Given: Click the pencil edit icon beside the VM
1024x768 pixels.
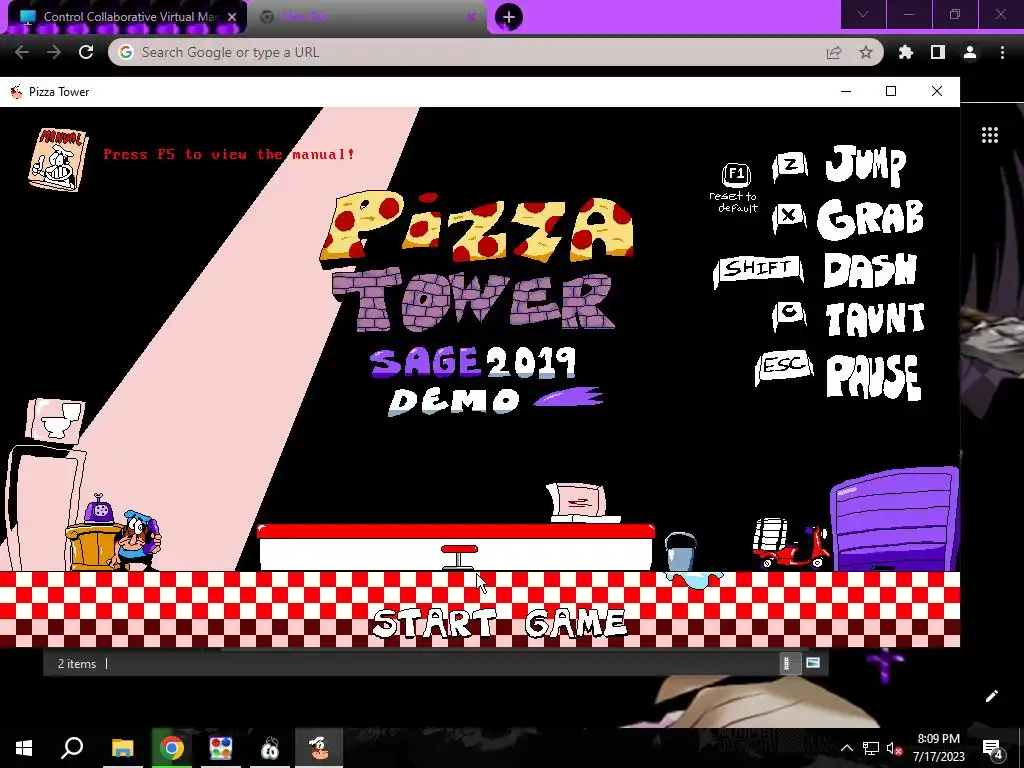Looking at the screenshot, I should point(991,696).
